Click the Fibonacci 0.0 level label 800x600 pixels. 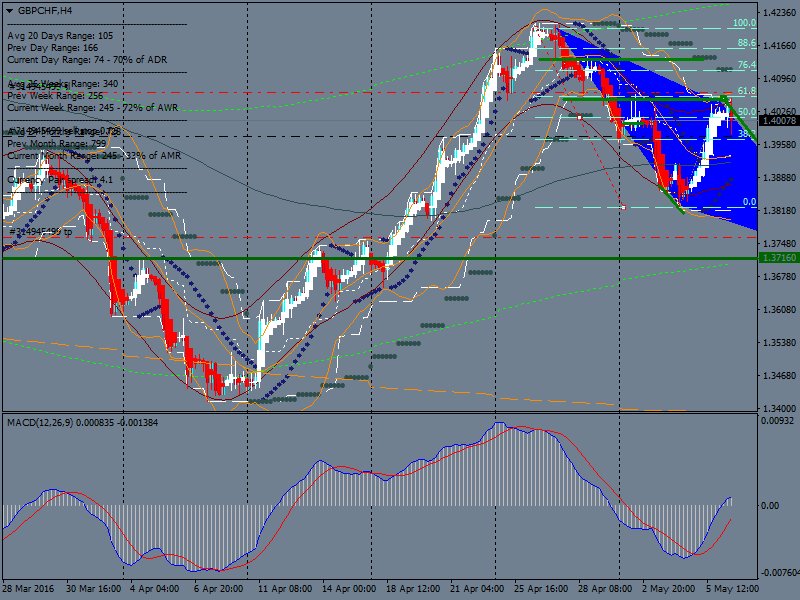pyautogui.click(x=749, y=202)
